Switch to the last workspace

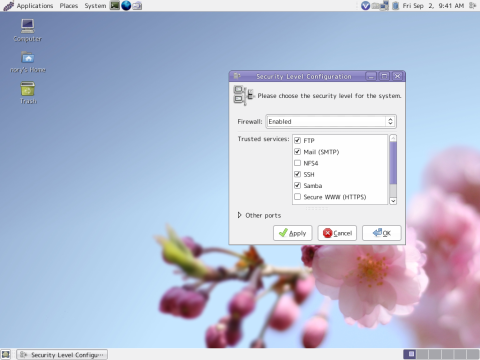pos(473,354)
